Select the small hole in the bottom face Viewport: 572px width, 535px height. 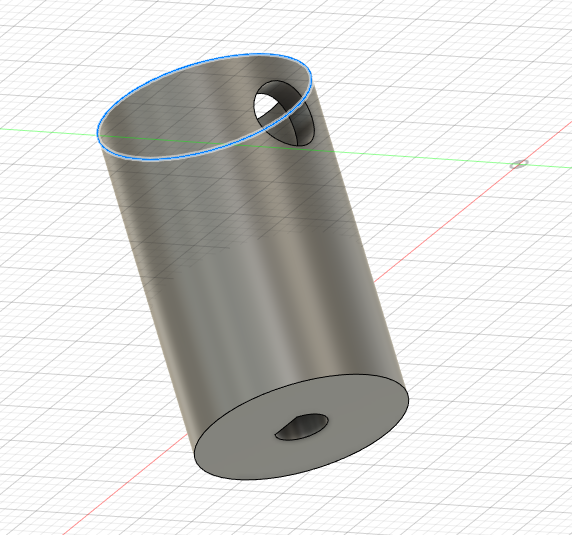pyautogui.click(x=302, y=427)
